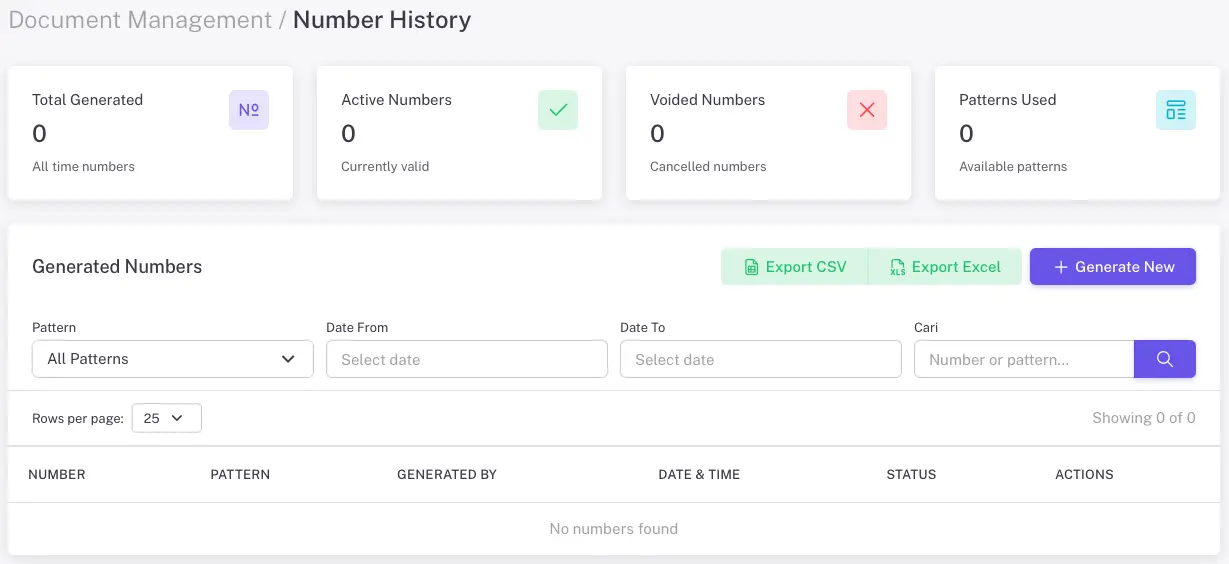Sort by the Status column header
This screenshot has width=1229, height=564.
tap(911, 474)
